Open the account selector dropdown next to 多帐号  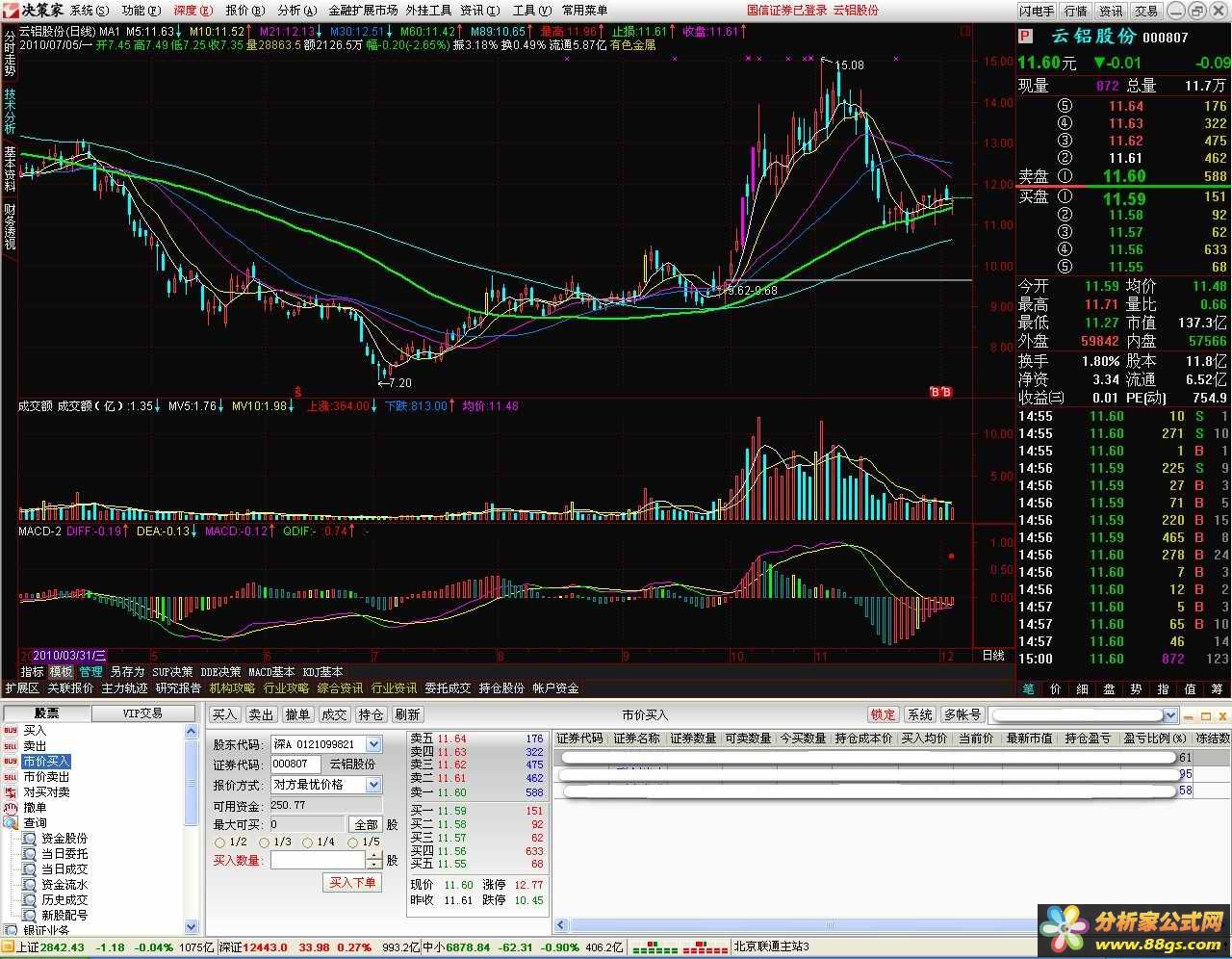click(1170, 715)
